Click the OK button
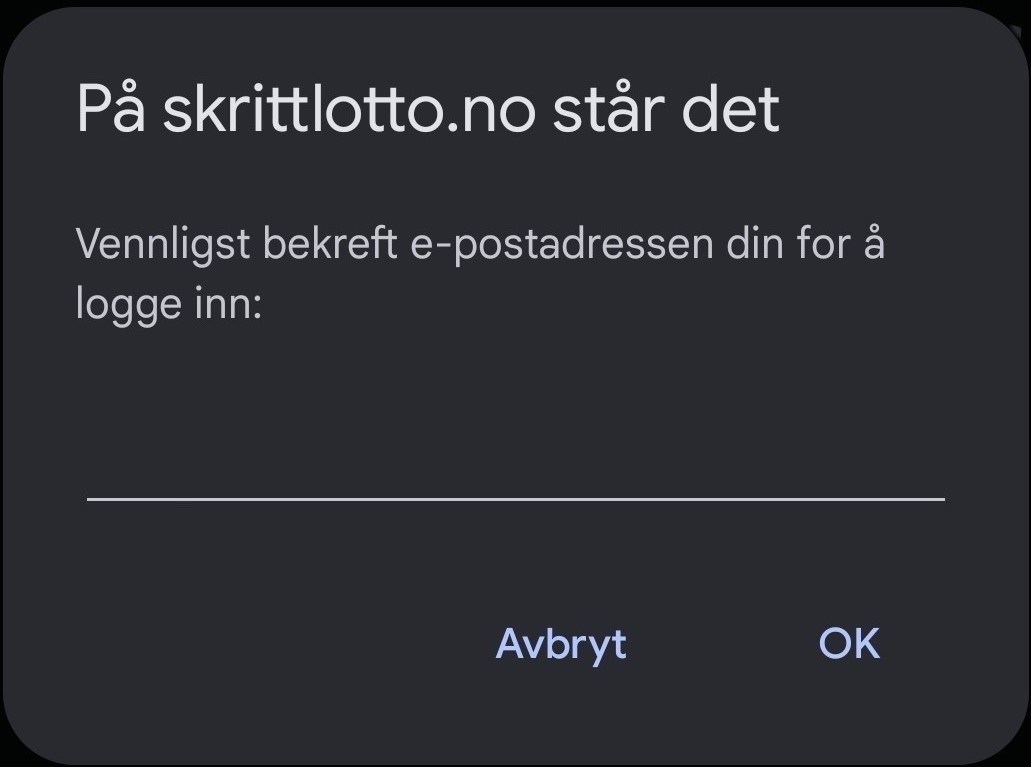This screenshot has height=767, width=1031. click(849, 644)
